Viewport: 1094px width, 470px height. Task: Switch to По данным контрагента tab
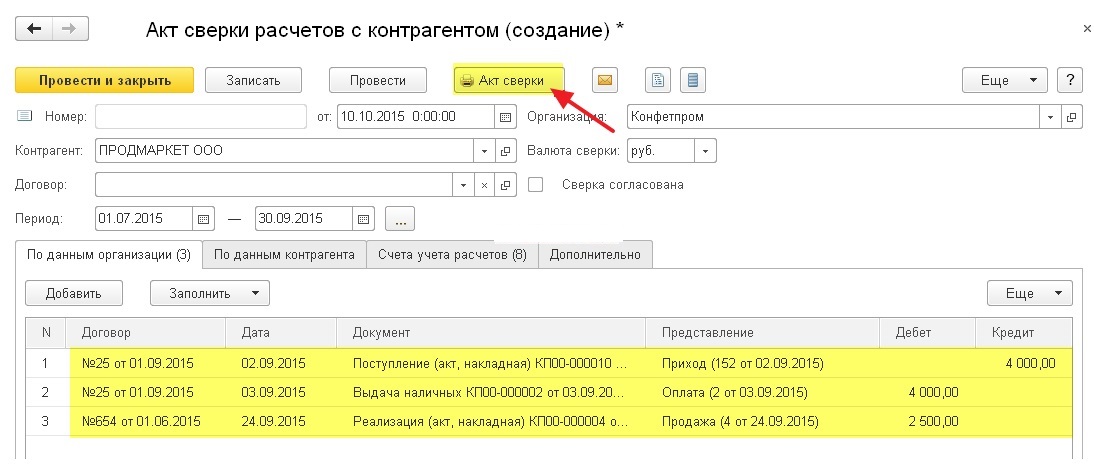(x=285, y=255)
